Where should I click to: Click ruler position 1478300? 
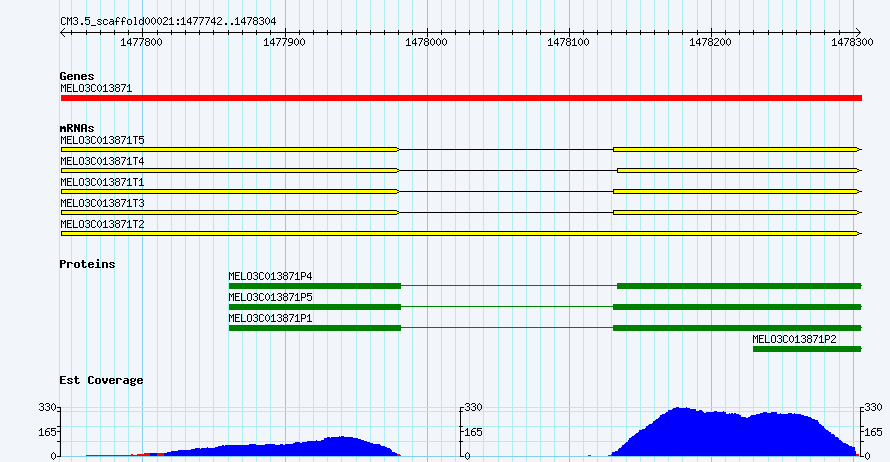(852, 43)
